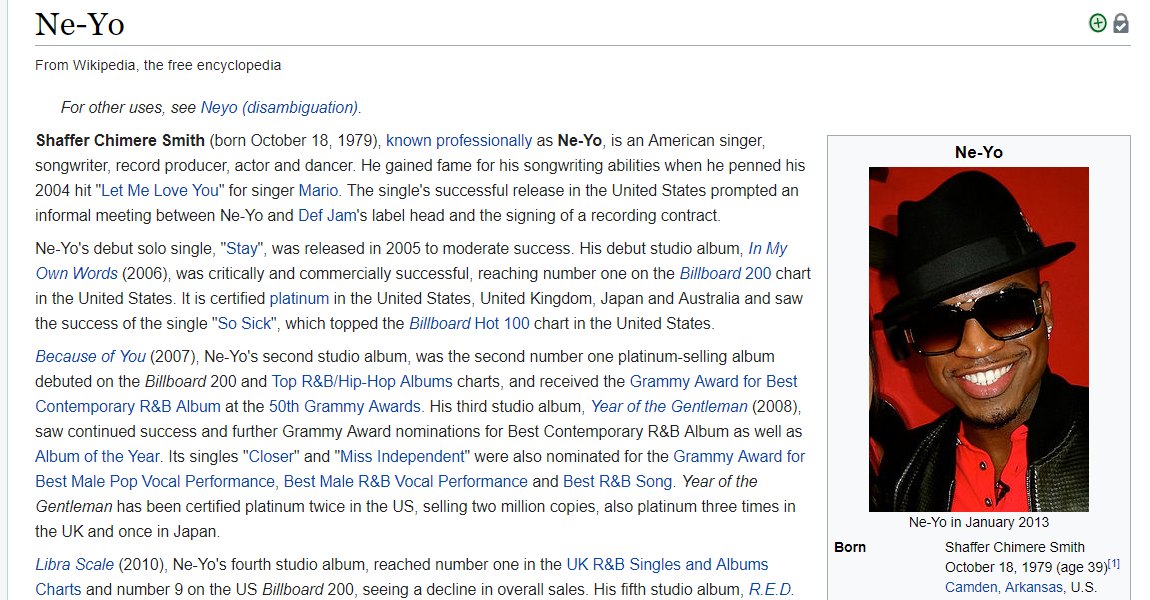Visit the Def Jam link

[x=327, y=215]
